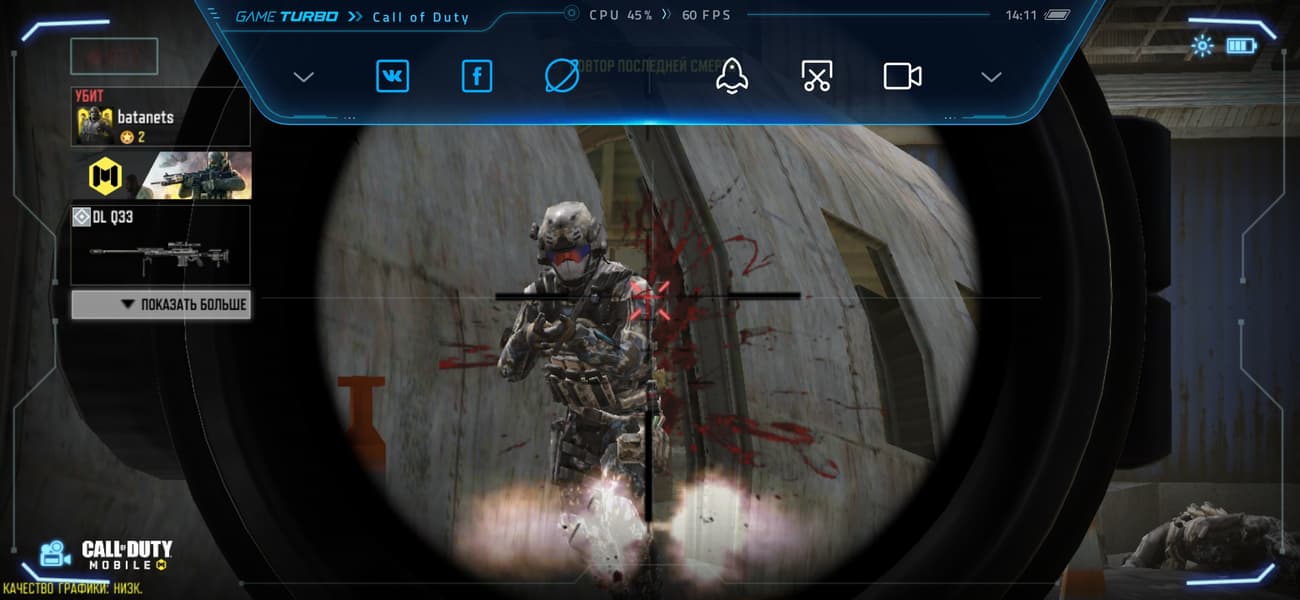Tap the battery icon at the top right
Viewport: 1300px width, 600px height.
(x=1240, y=46)
